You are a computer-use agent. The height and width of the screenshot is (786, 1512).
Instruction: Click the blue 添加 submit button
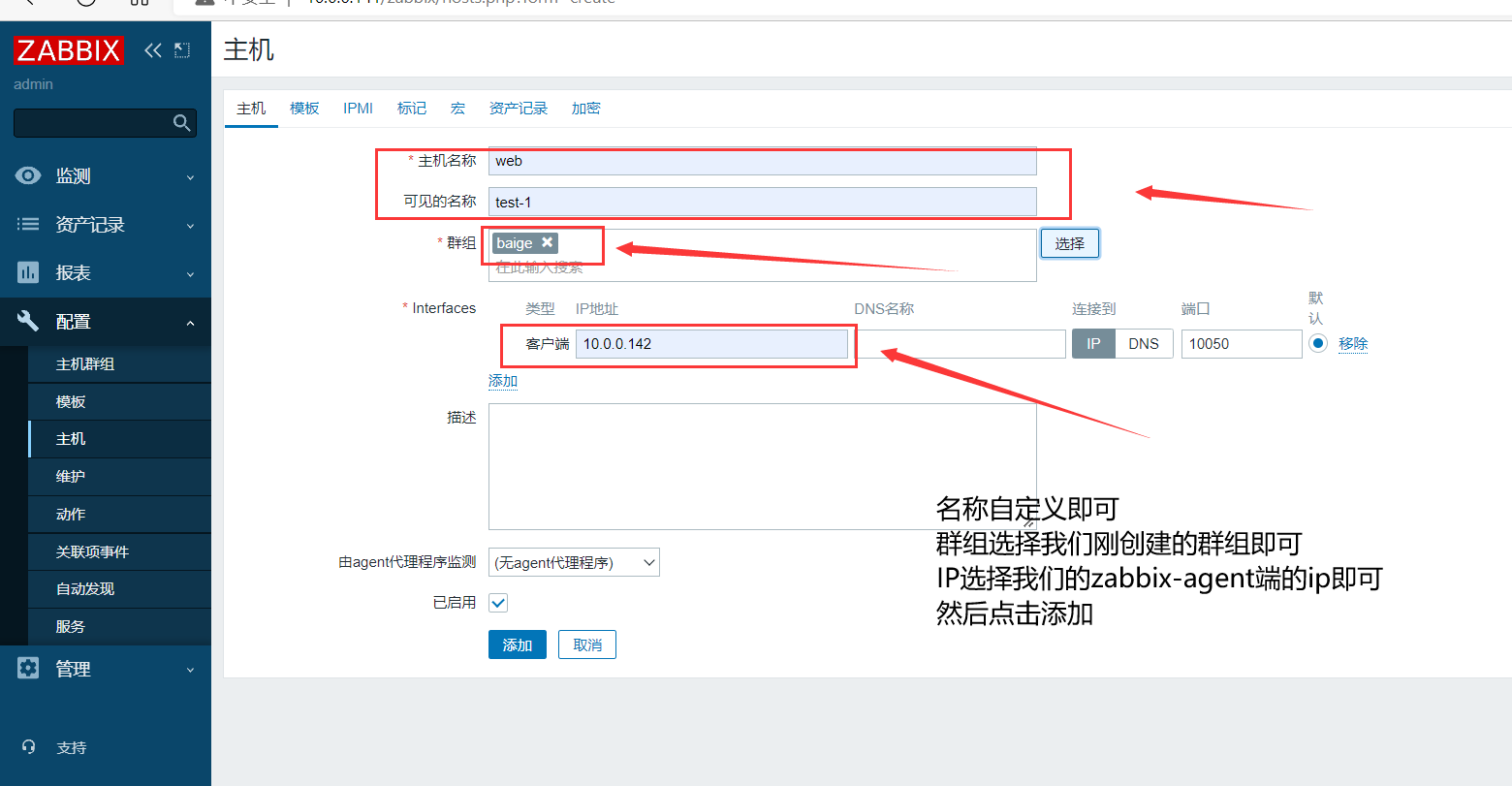point(518,645)
